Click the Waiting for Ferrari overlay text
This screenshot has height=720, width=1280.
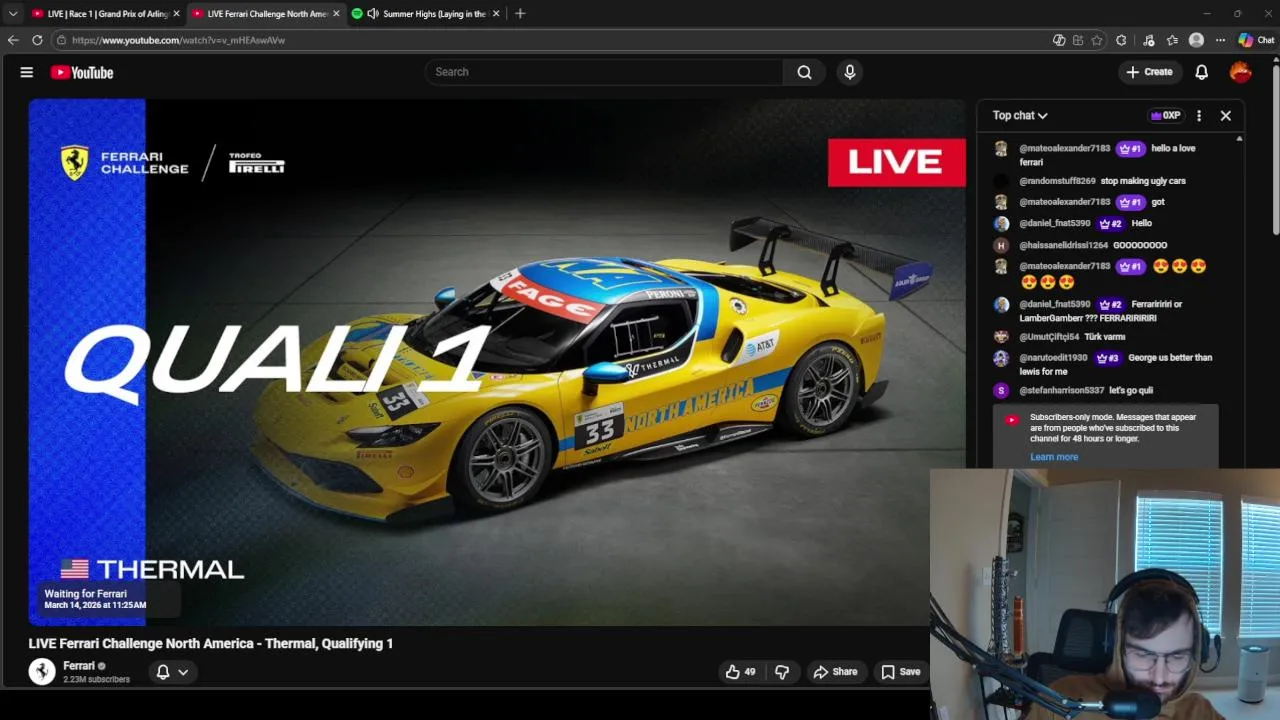[86, 594]
